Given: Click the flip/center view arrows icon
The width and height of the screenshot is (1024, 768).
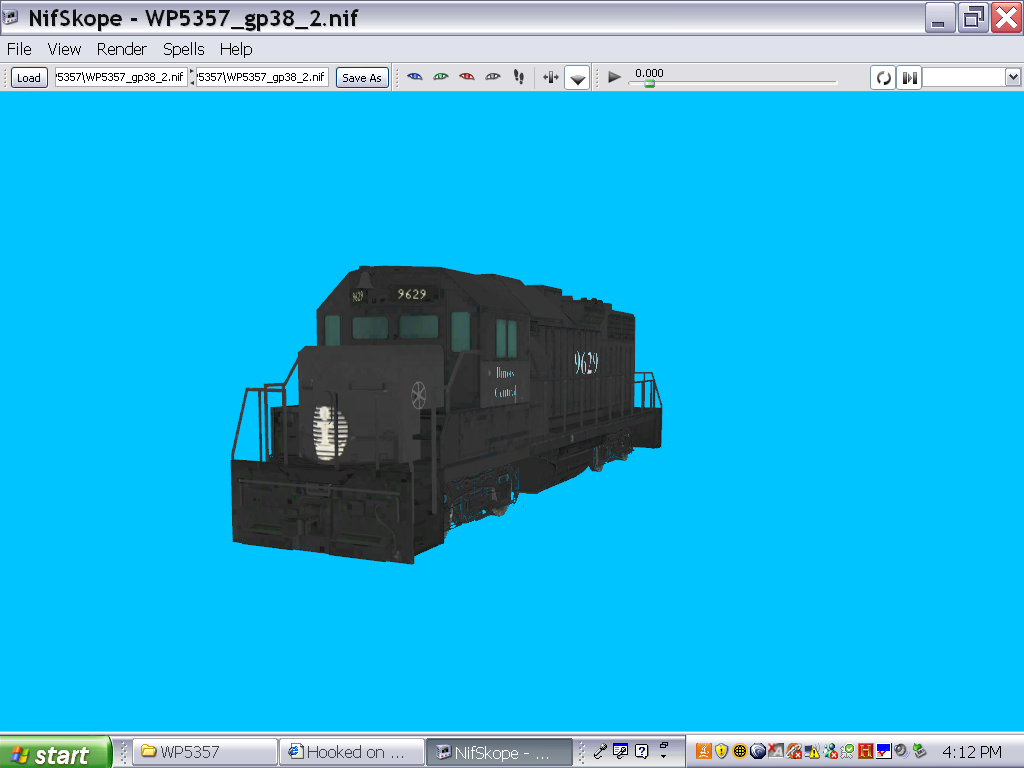Looking at the screenshot, I should click(x=551, y=78).
